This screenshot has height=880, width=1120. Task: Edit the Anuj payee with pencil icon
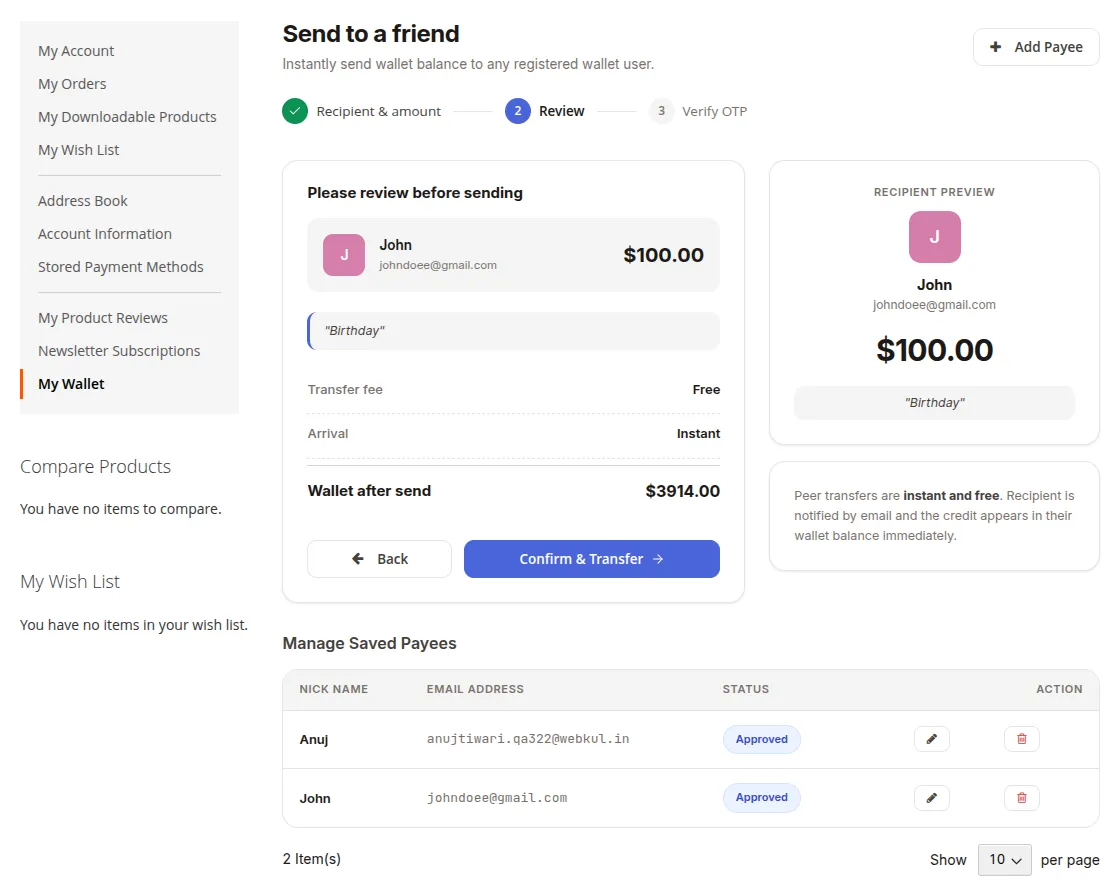coord(931,739)
